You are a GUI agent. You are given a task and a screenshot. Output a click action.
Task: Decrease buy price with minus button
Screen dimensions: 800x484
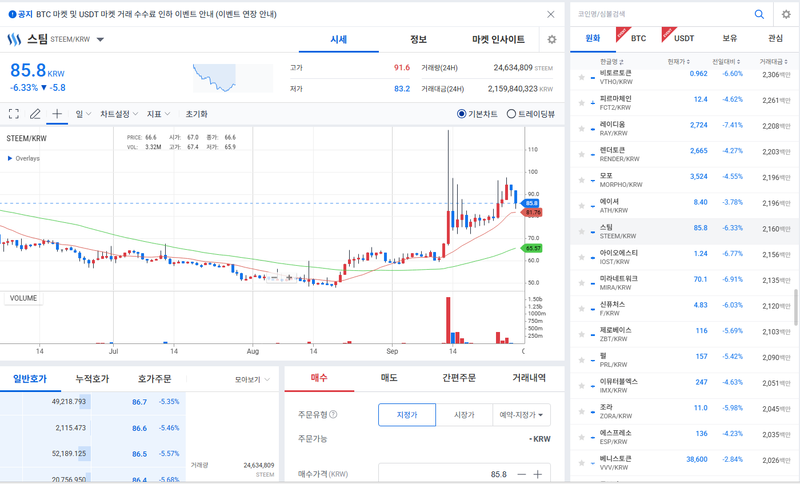pos(521,474)
